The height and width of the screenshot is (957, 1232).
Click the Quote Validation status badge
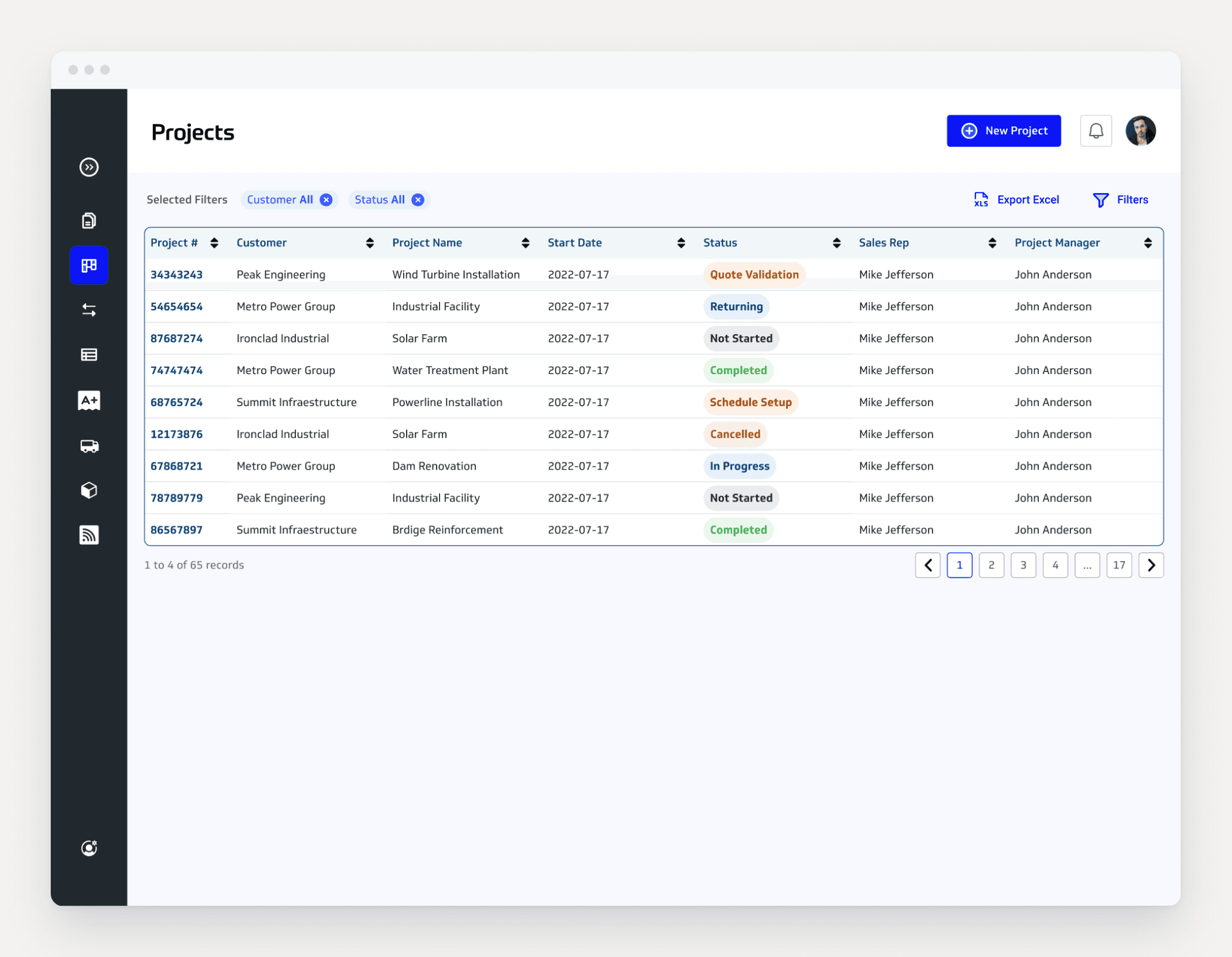pyautogui.click(x=754, y=274)
